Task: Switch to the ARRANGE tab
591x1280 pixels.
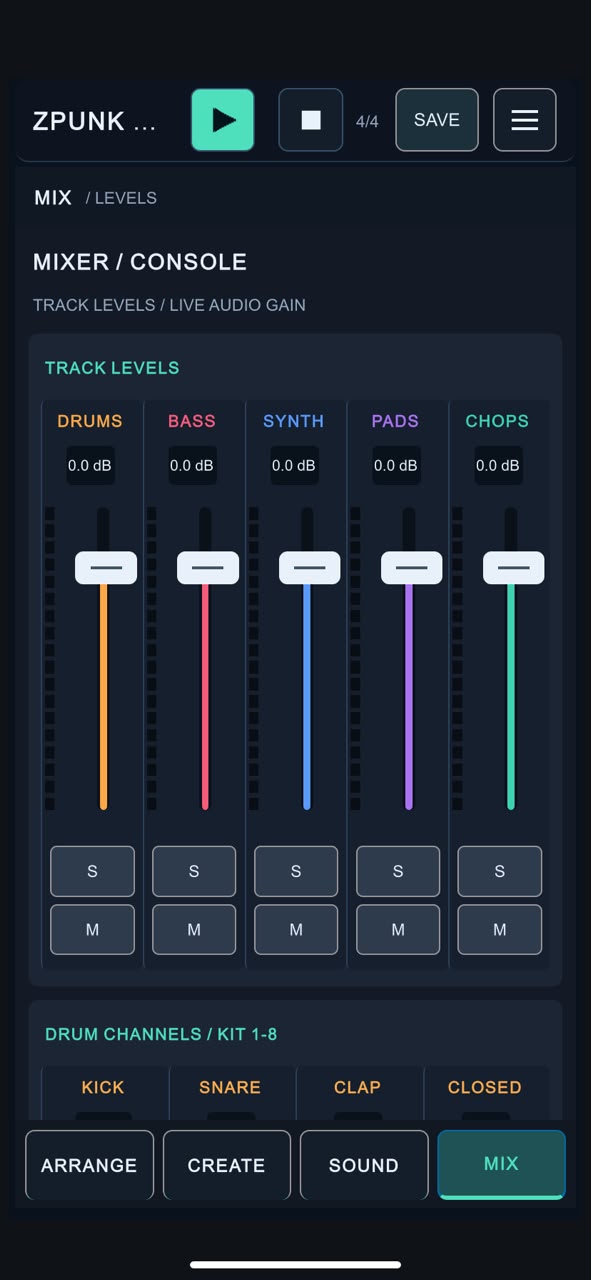Action: 89,1165
